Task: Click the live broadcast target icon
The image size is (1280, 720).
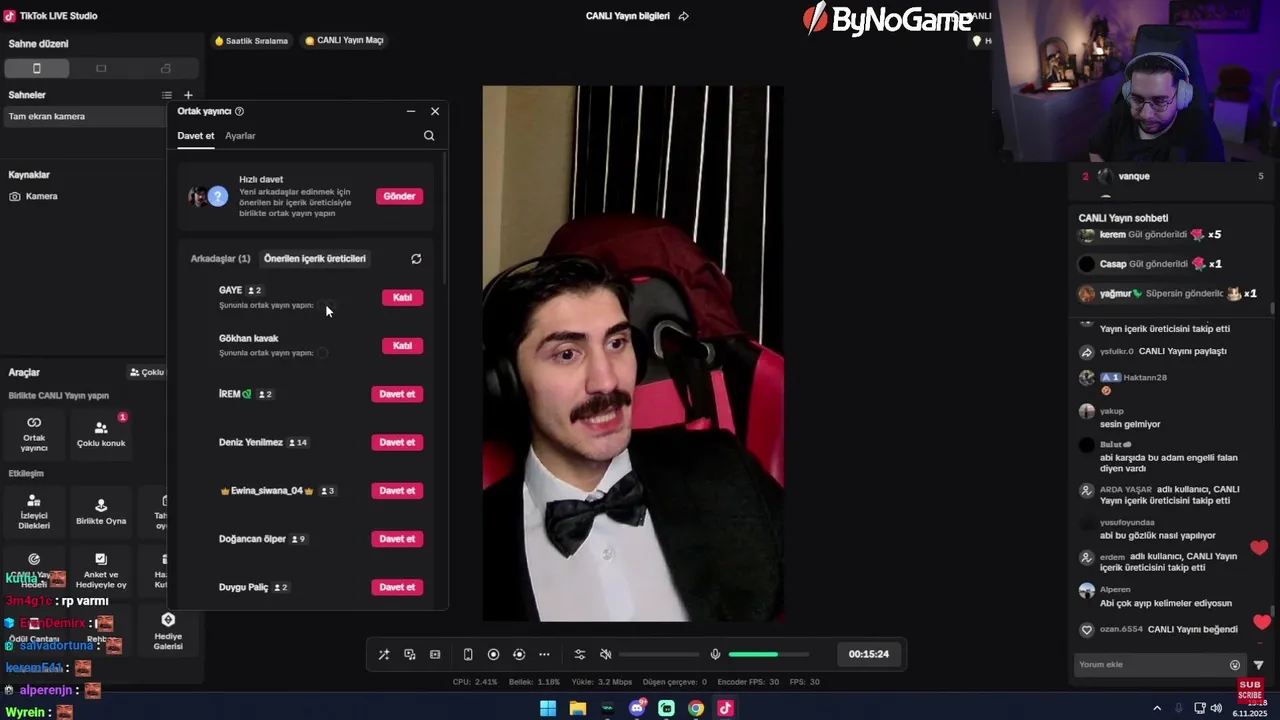Action: coord(519,655)
